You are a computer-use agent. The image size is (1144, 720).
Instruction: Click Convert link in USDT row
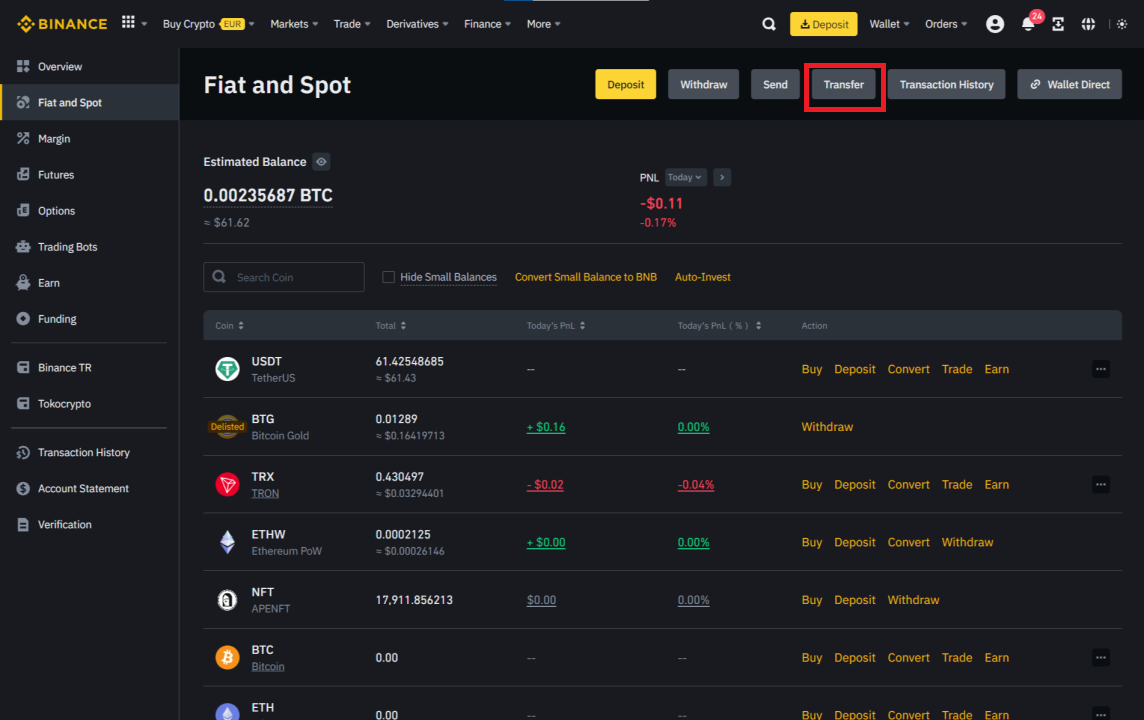(908, 369)
